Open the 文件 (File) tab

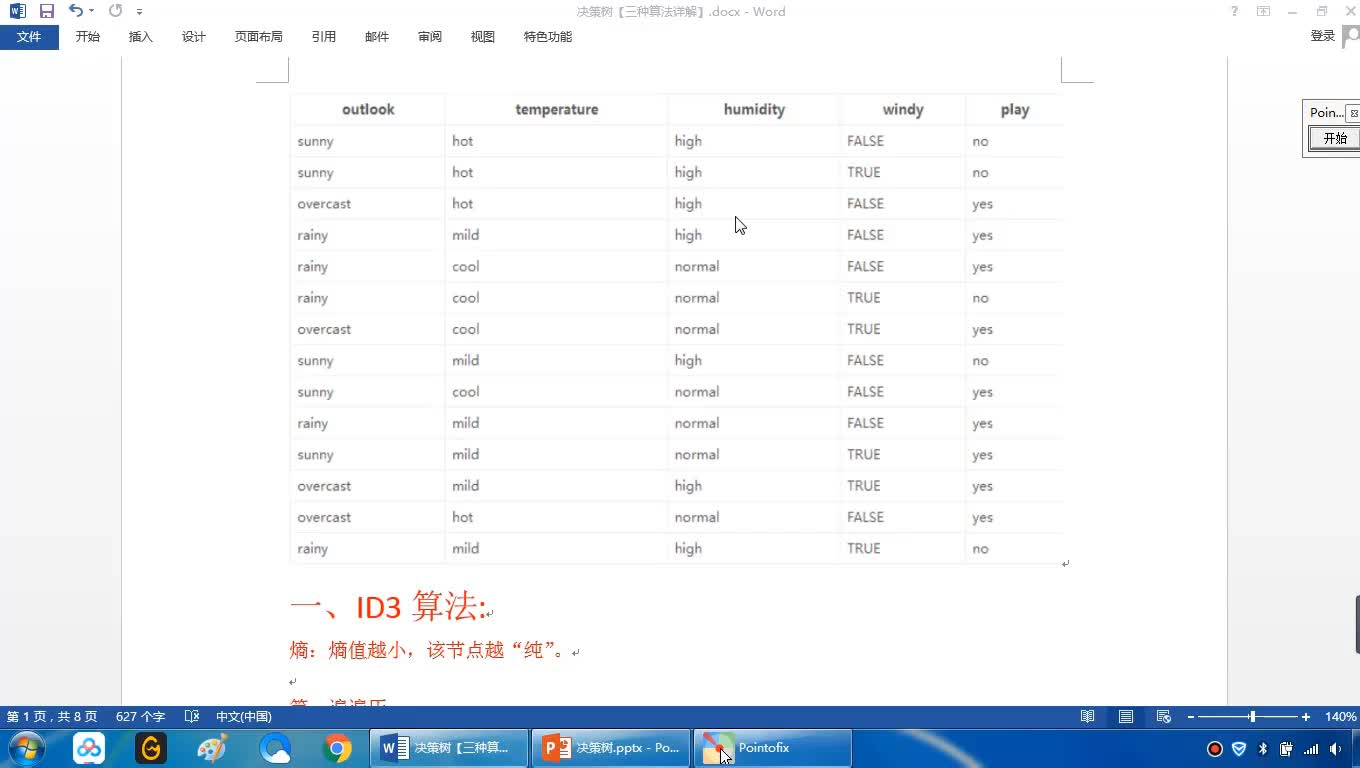pos(29,37)
